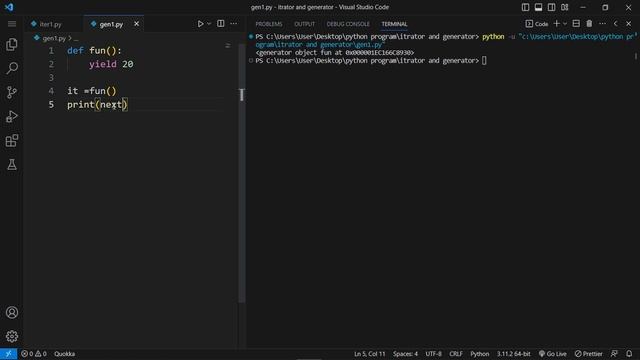Move the panel with the left chevron

click(x=616, y=24)
